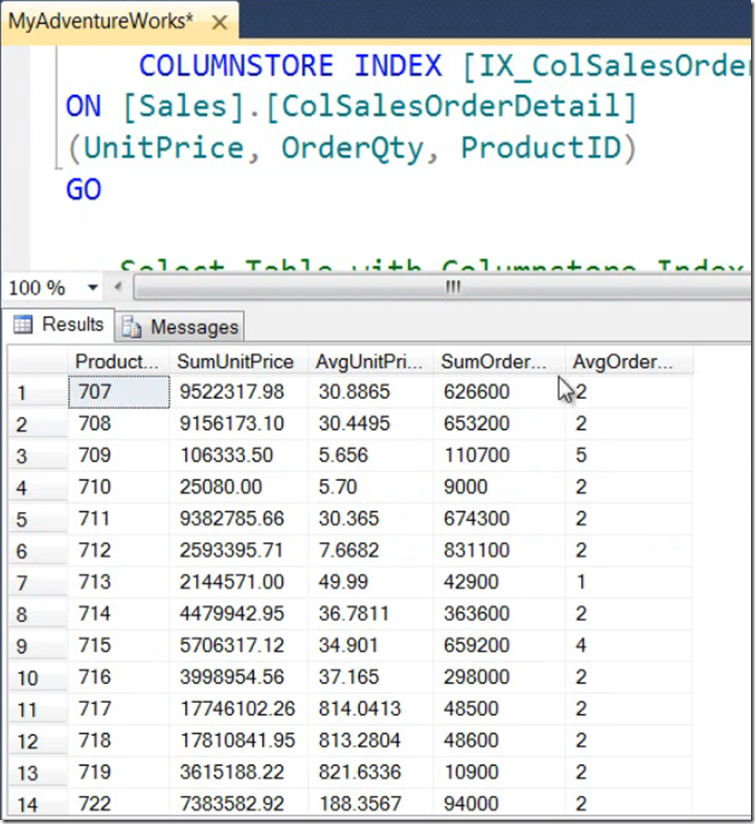Select cell 709 in Product column
755x824 pixels.
coord(119,455)
